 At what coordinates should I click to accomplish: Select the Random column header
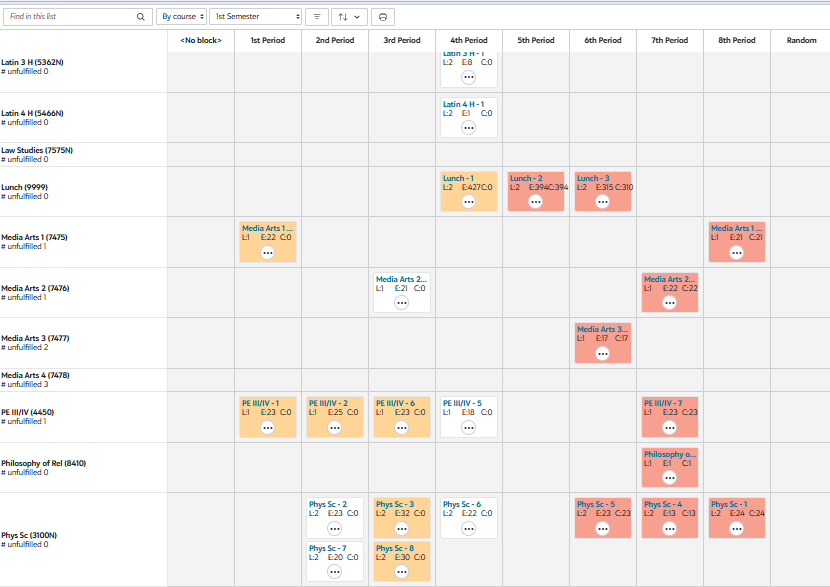[x=801, y=40]
